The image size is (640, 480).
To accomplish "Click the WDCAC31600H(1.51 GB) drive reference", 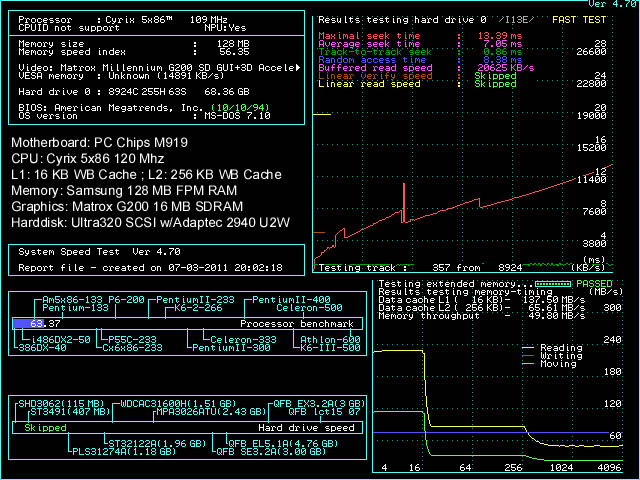I will [x=178, y=404].
